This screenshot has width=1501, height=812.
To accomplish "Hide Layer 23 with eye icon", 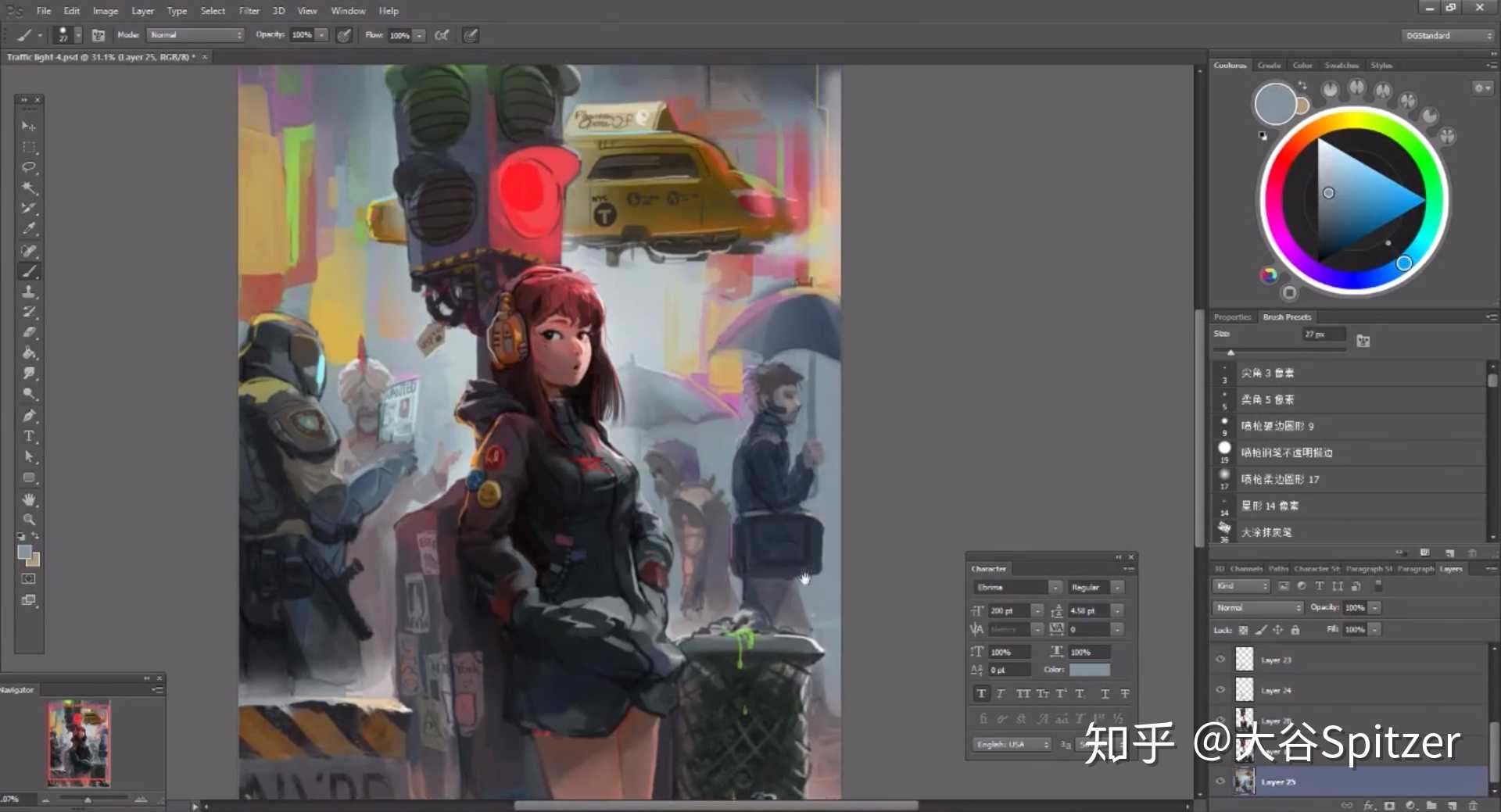I will pyautogui.click(x=1220, y=659).
